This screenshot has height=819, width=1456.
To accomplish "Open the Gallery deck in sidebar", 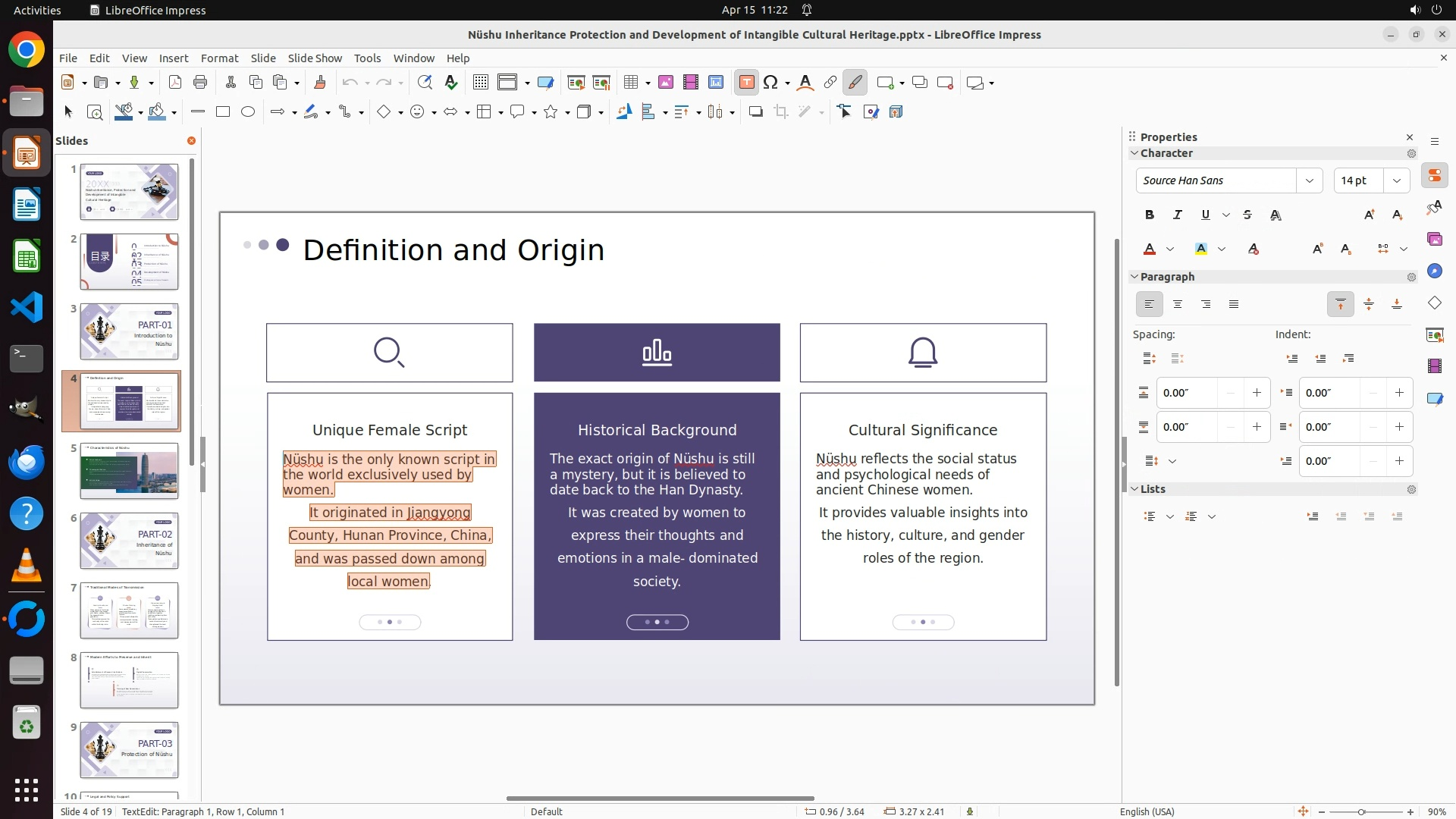I will click(1434, 239).
